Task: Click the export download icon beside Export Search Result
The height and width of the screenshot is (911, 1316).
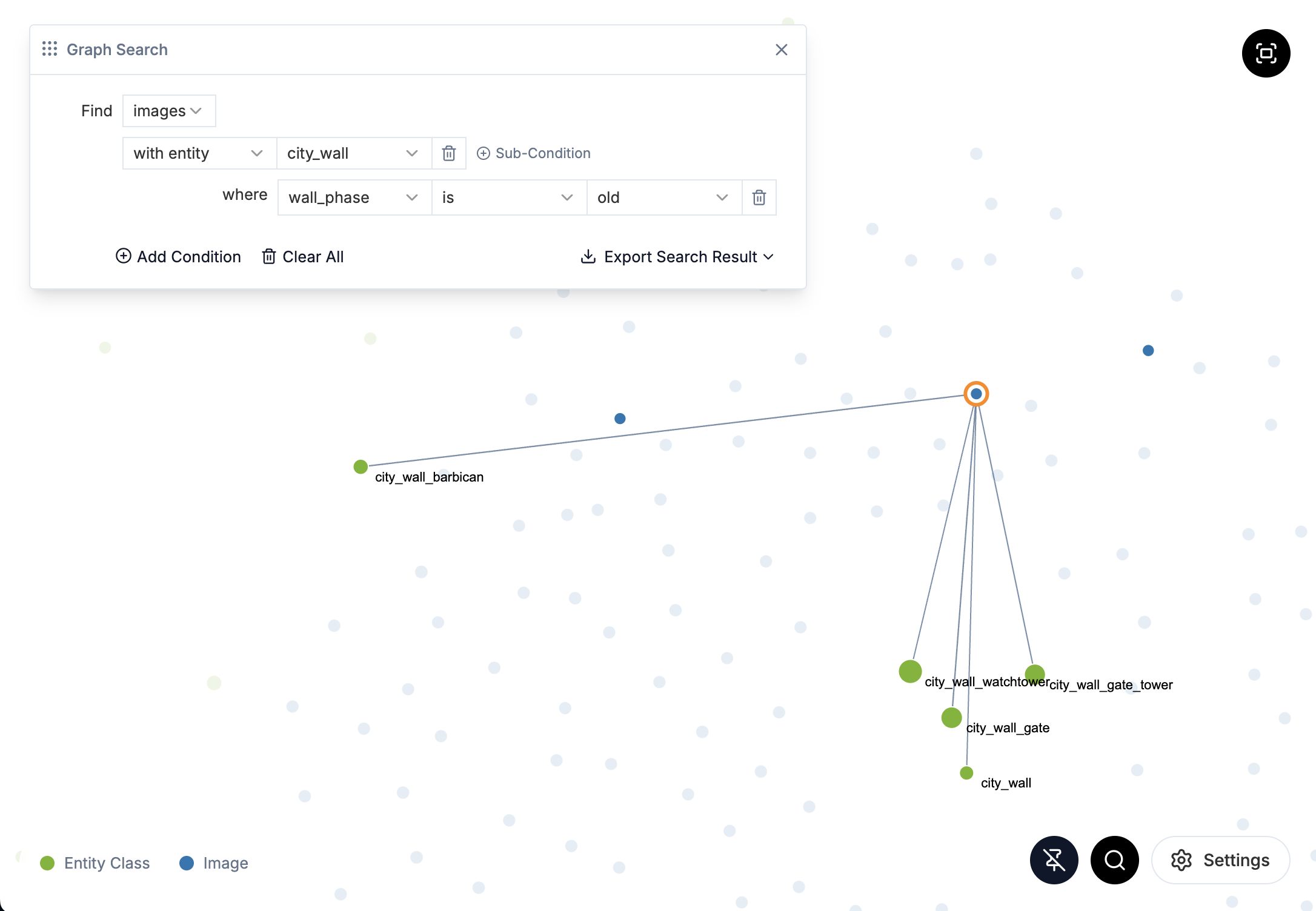Action: pos(588,256)
